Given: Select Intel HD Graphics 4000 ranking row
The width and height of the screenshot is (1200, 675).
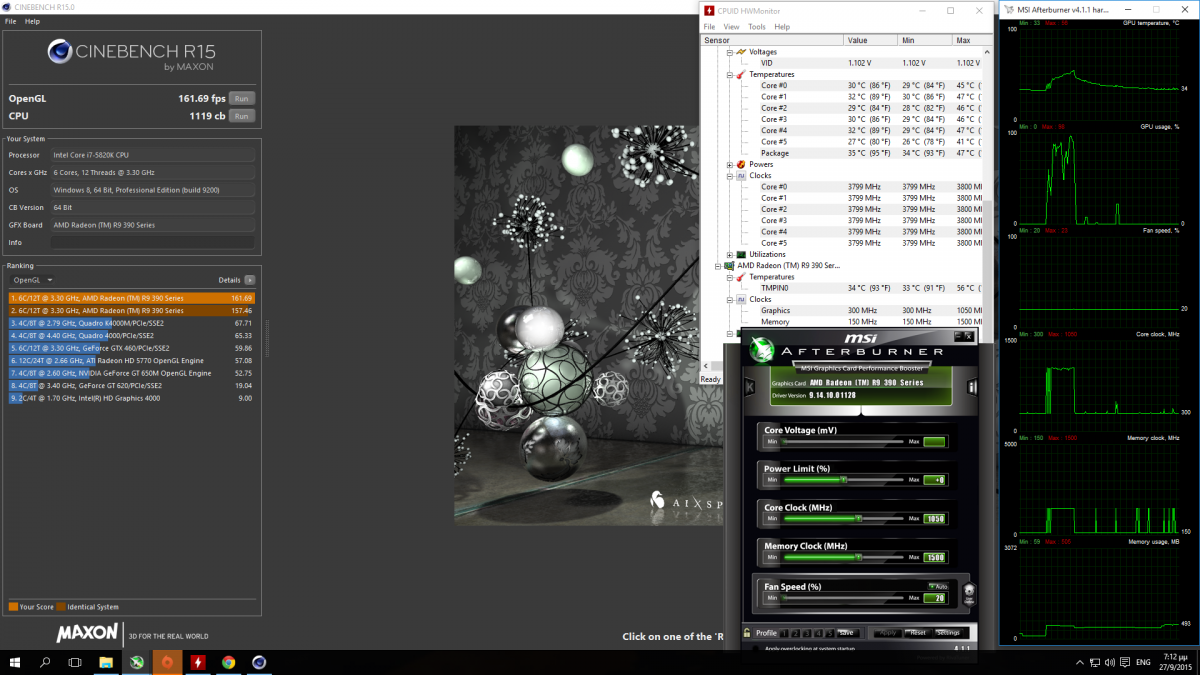Looking at the screenshot, I should coord(132,398).
